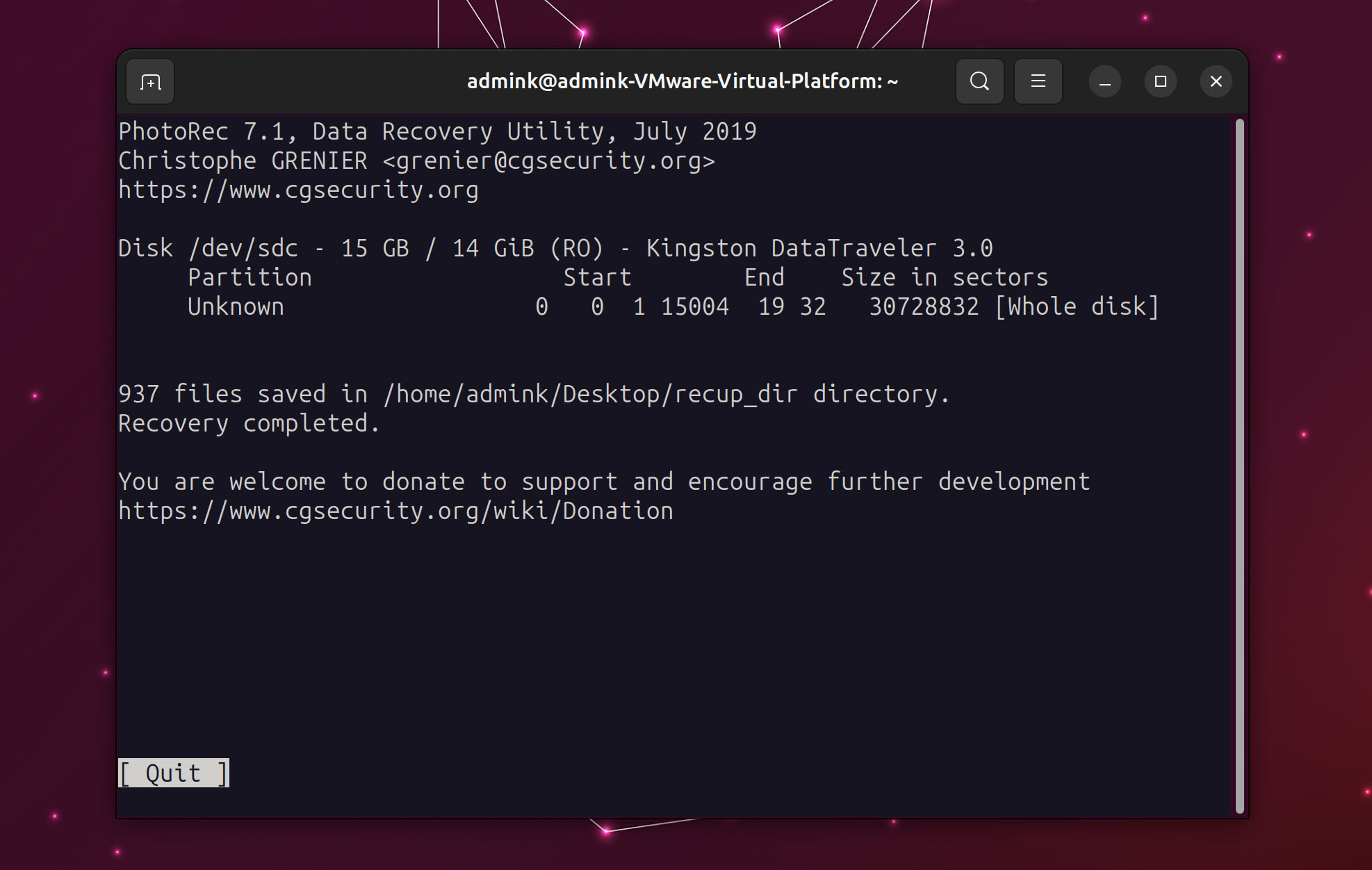The height and width of the screenshot is (870, 1372).
Task: Click the Recovery completed message
Action: (x=249, y=423)
